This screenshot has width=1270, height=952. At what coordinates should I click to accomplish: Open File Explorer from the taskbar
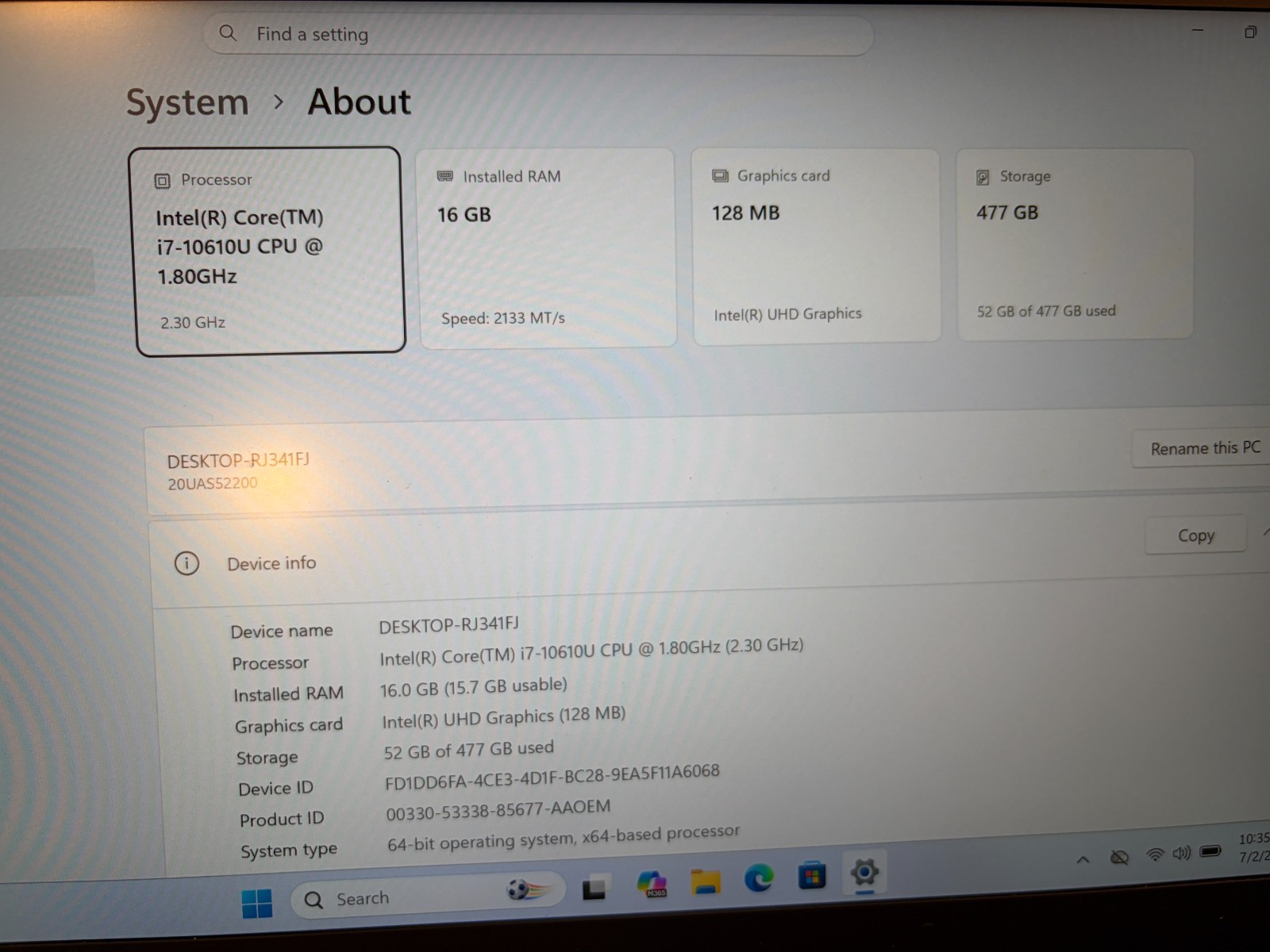pos(705,881)
